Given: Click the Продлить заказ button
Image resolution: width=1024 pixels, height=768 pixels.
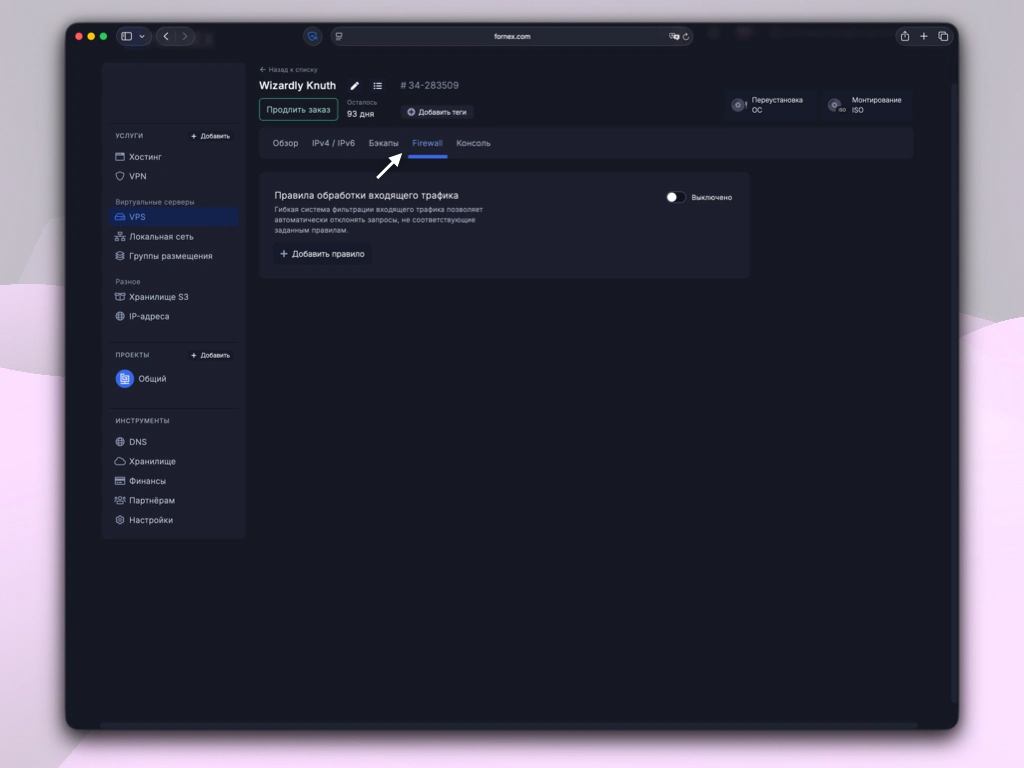Looking at the screenshot, I should click(298, 109).
